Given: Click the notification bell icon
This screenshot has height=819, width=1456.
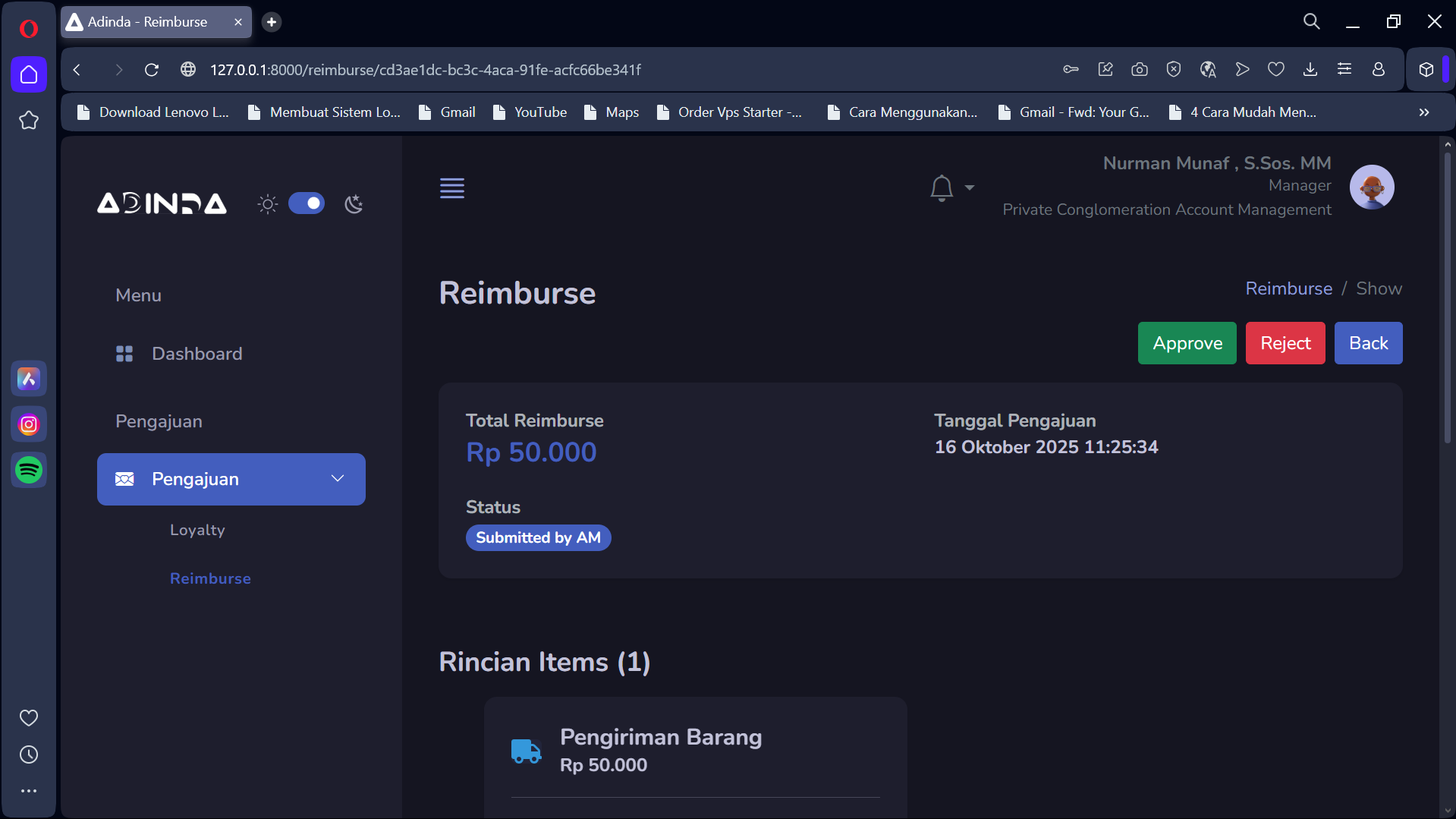Looking at the screenshot, I should tap(941, 187).
